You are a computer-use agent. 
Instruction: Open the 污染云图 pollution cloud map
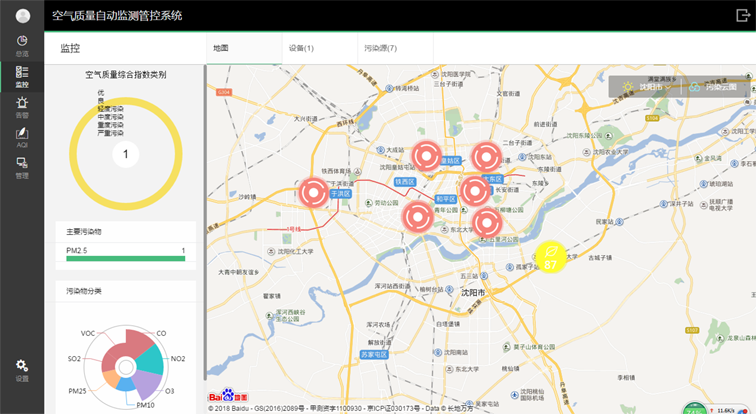[x=721, y=87]
